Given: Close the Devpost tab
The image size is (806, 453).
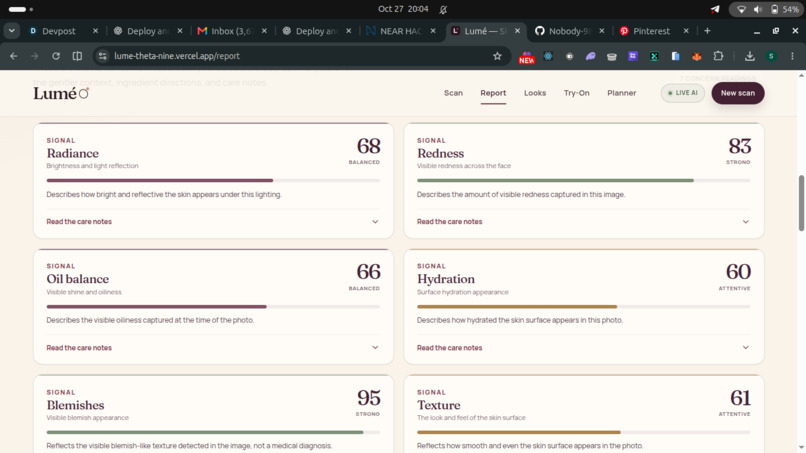Looking at the screenshot, I should tap(95, 31).
